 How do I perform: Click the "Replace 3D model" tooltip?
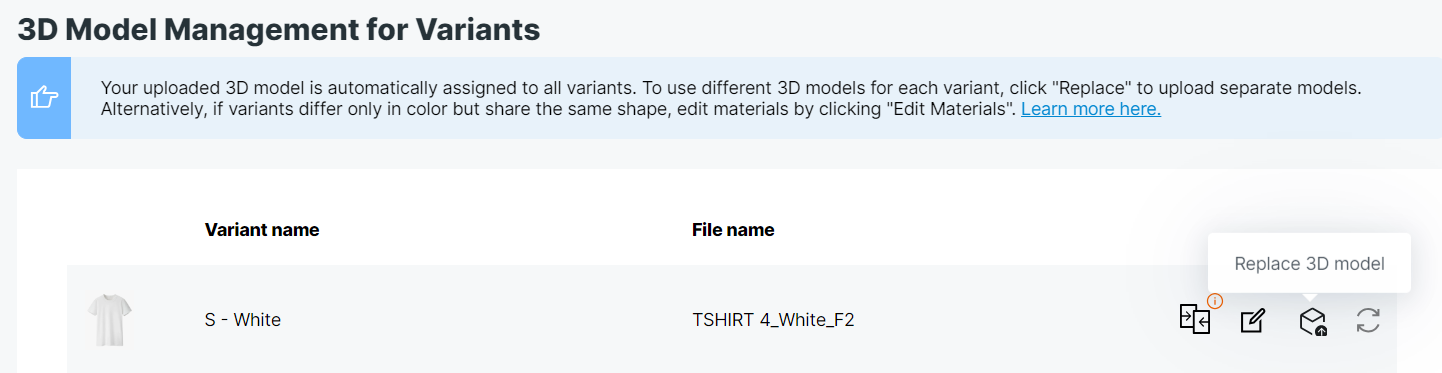(1309, 264)
